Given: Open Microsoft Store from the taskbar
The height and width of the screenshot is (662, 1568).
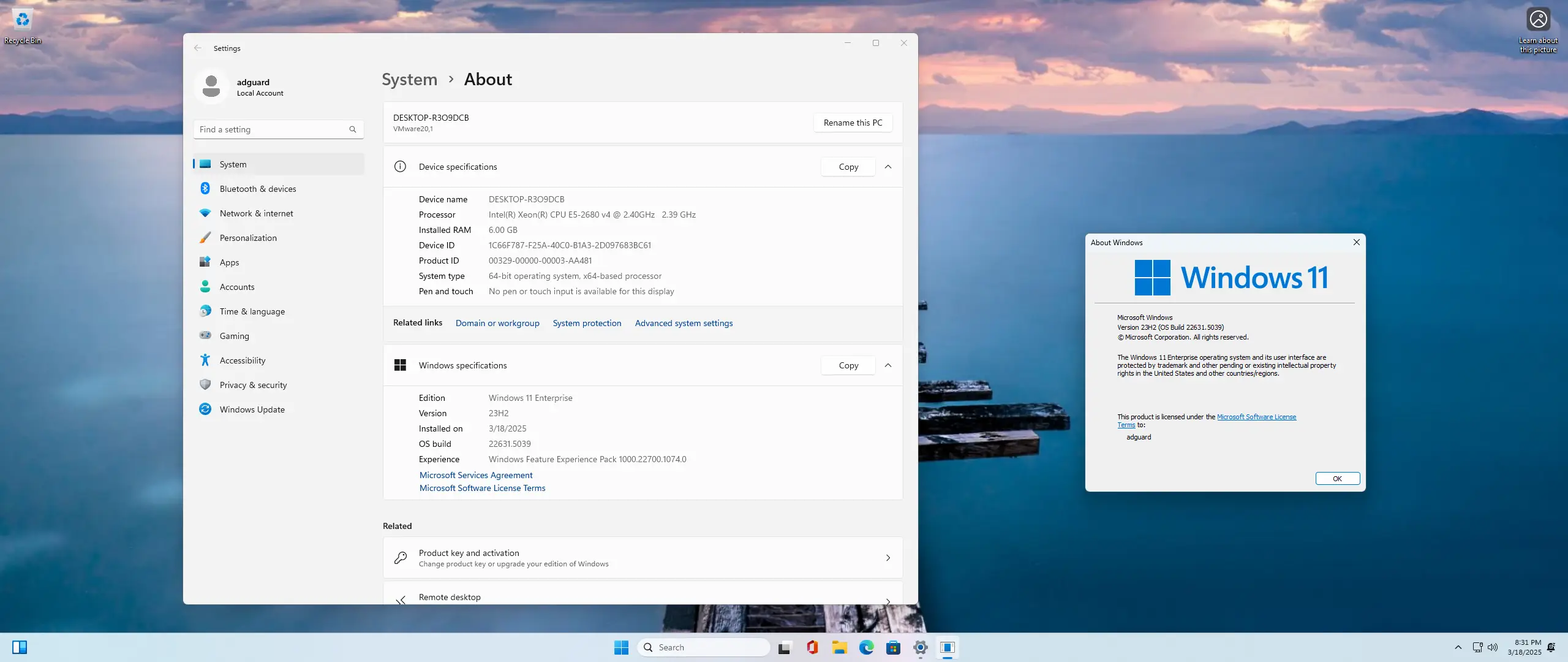Looking at the screenshot, I should pyautogui.click(x=893, y=647).
